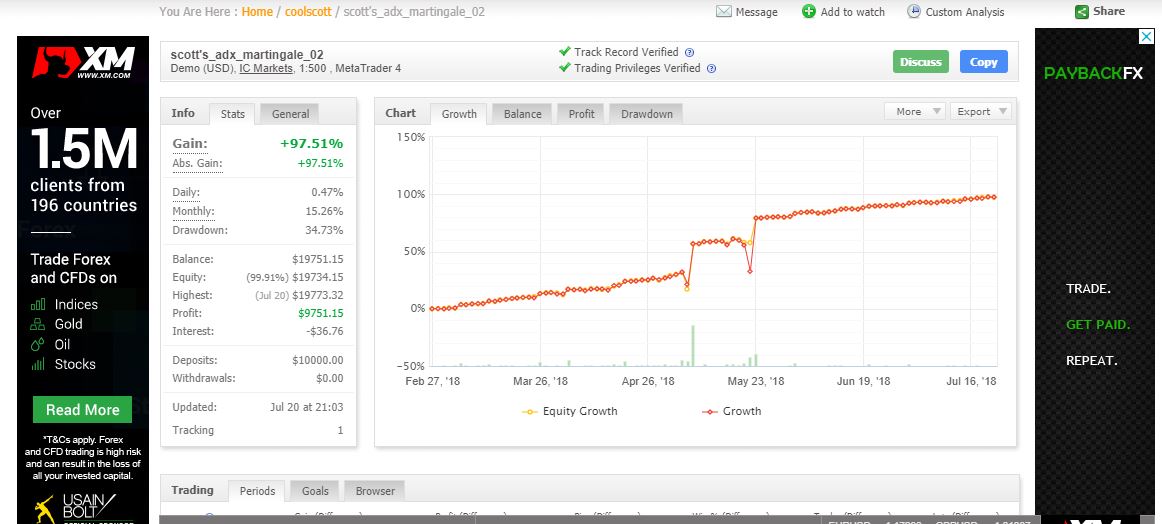The height and width of the screenshot is (524, 1162).
Task: Click the Usain Bolt sponsor logo
Action: [76, 509]
